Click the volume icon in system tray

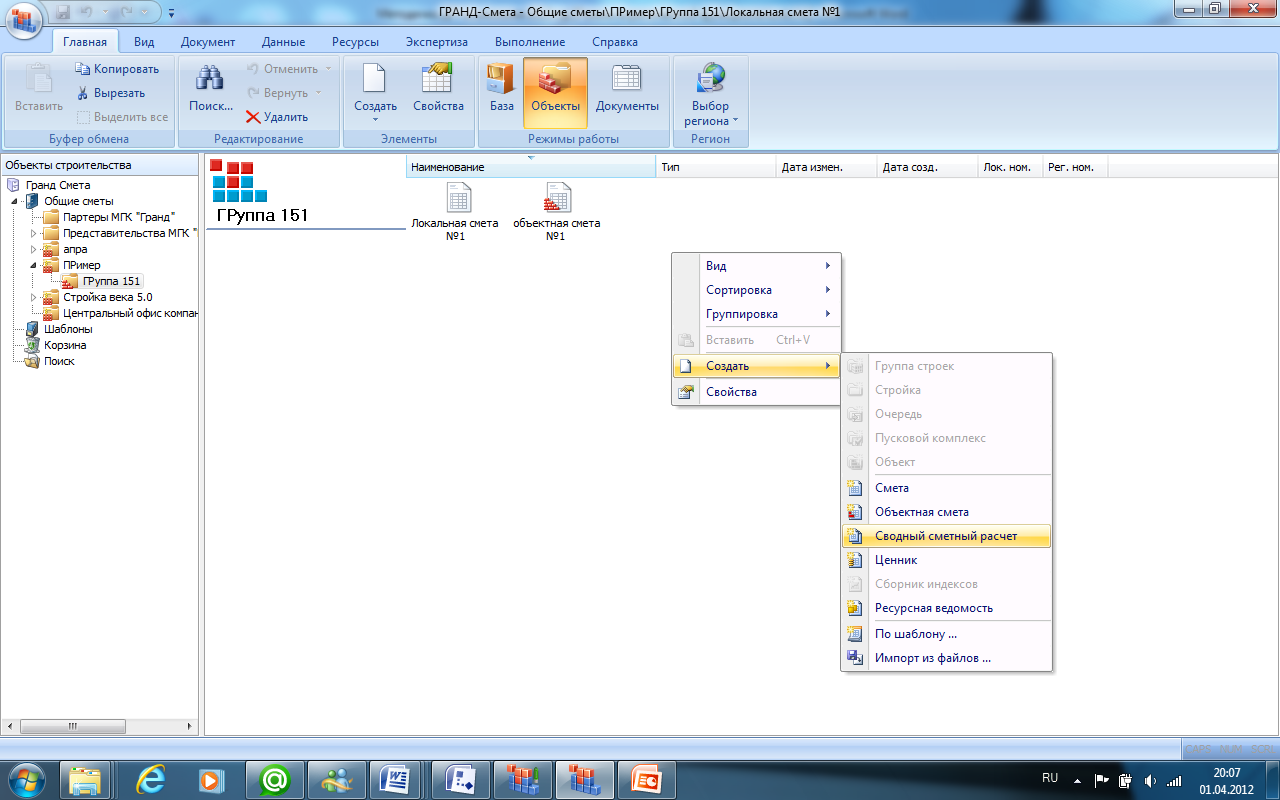(x=1151, y=780)
